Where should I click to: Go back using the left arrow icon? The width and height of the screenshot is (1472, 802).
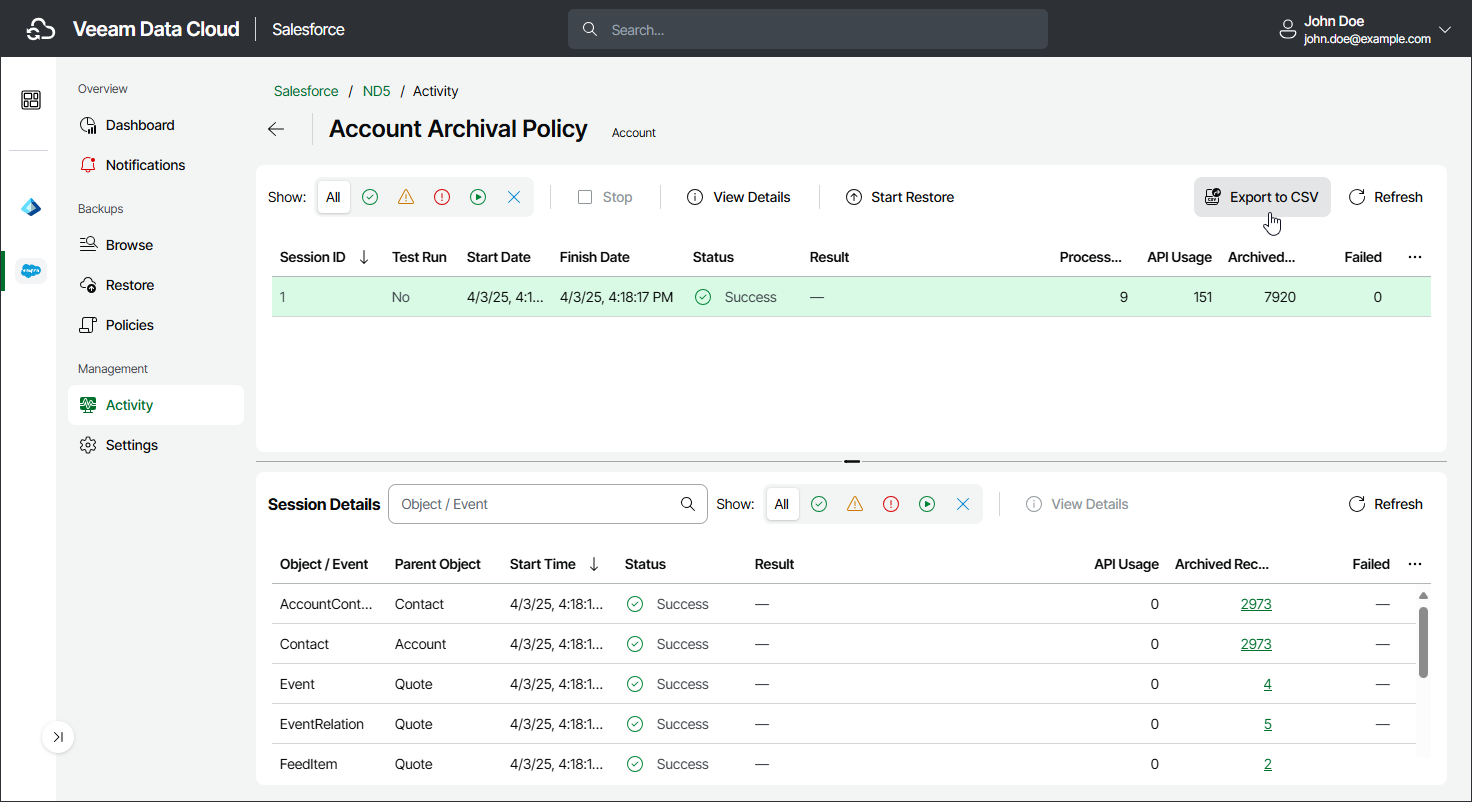coord(276,129)
